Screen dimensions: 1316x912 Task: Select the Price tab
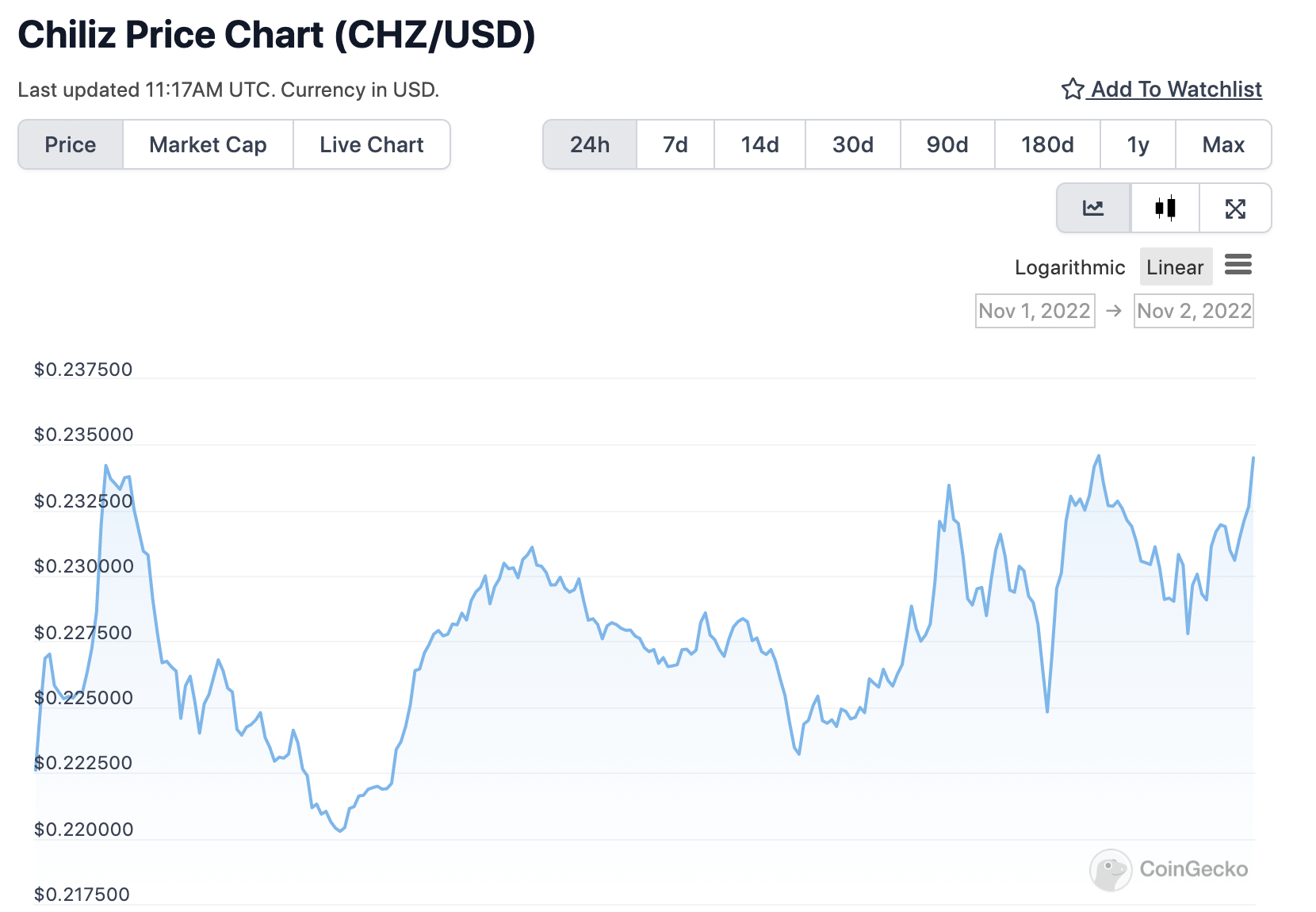(71, 144)
